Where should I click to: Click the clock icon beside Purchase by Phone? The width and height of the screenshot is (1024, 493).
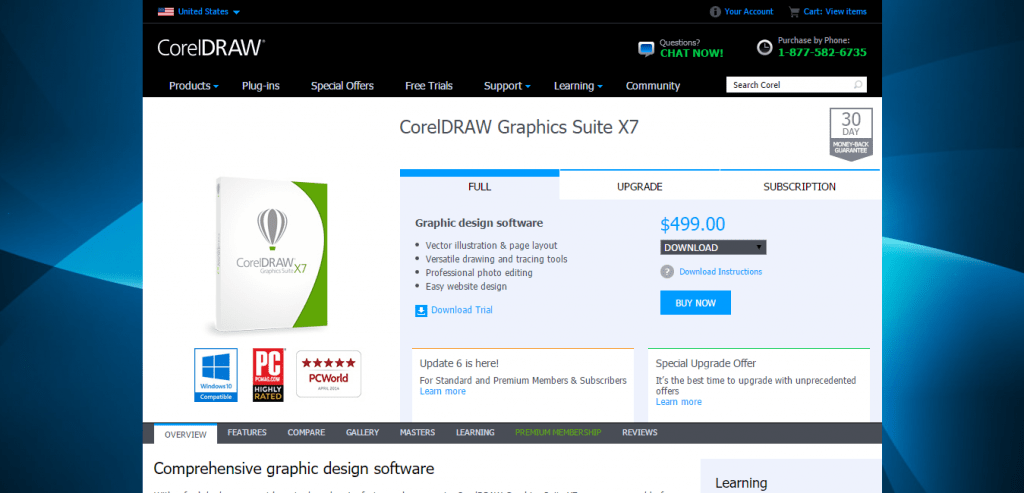pyautogui.click(x=764, y=47)
